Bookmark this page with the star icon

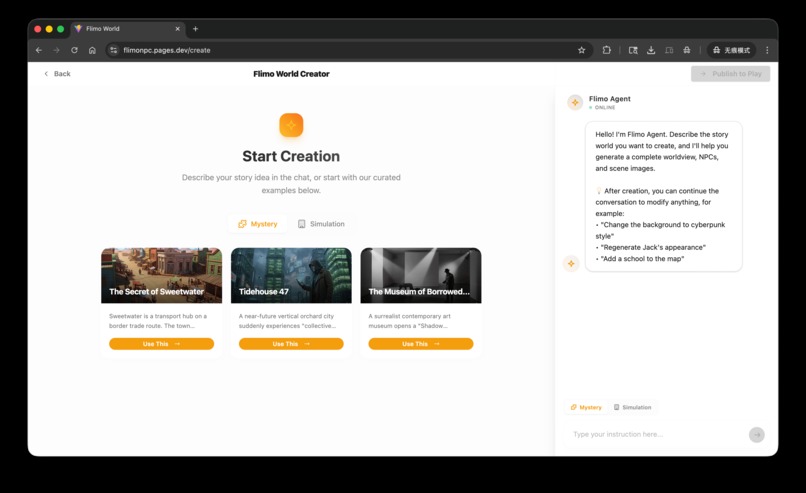(x=581, y=50)
